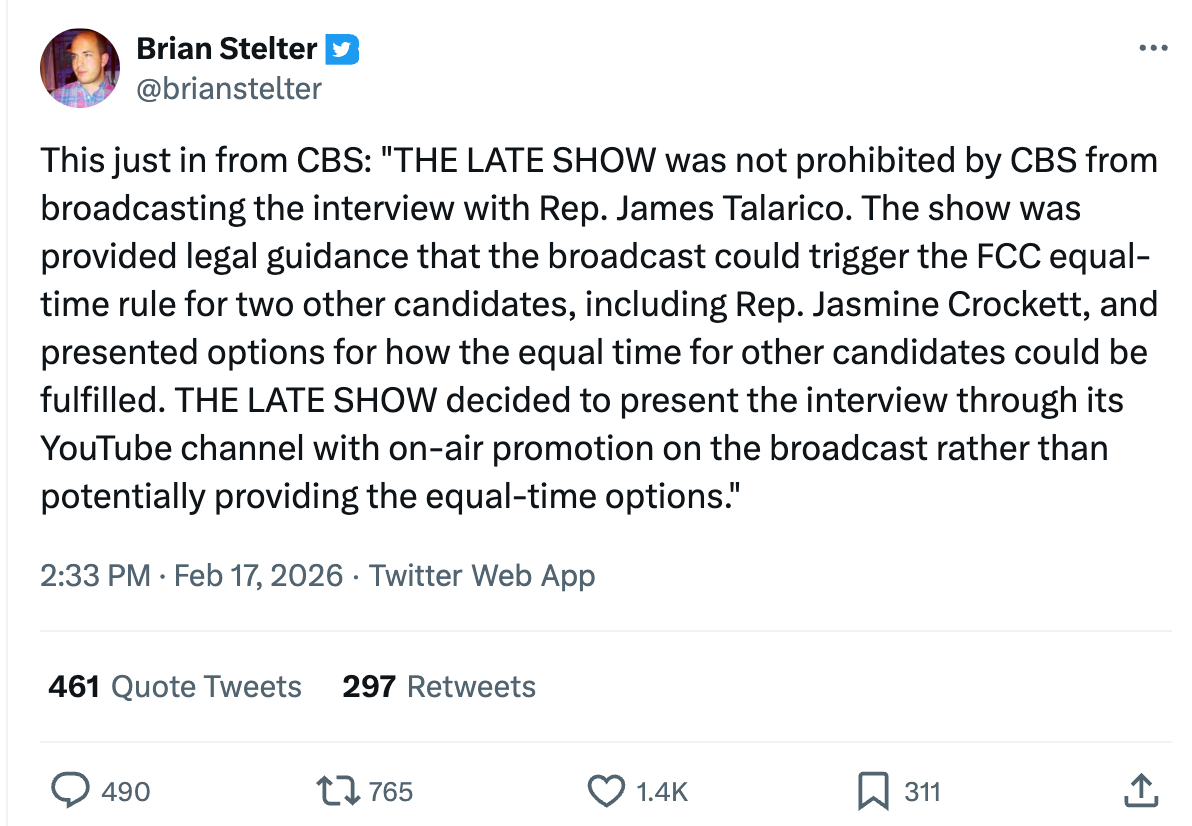Click the 461 quote count number
Screen dimensions: 1192x826
coord(74,687)
